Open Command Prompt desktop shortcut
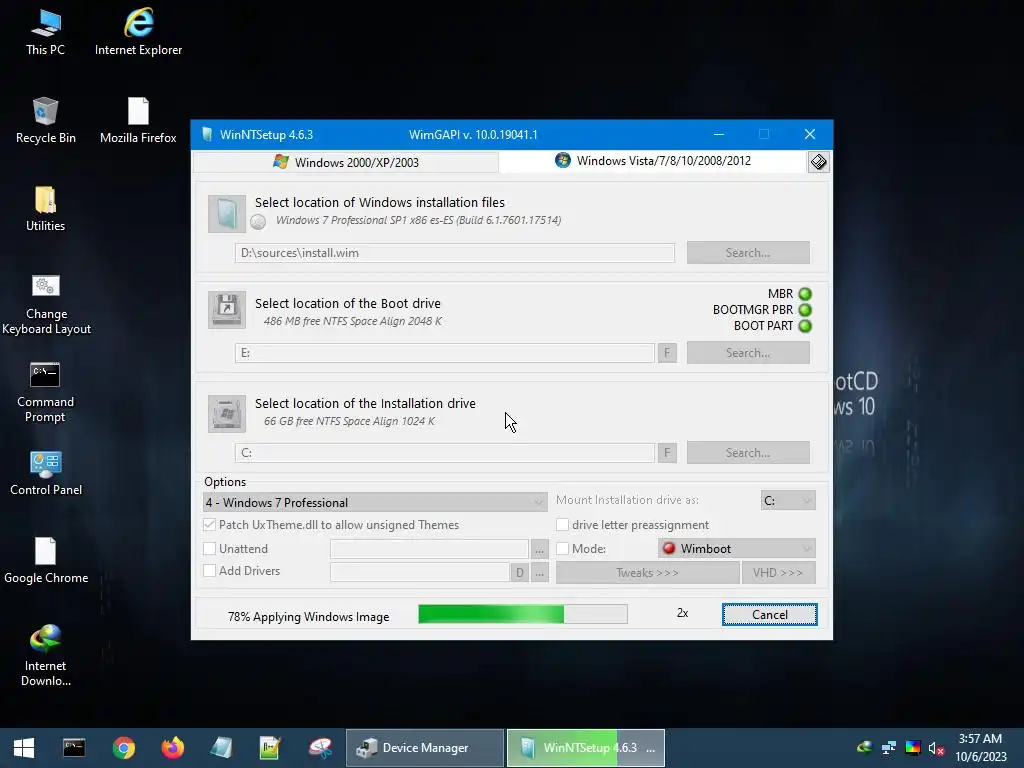1024x768 pixels. (45, 392)
